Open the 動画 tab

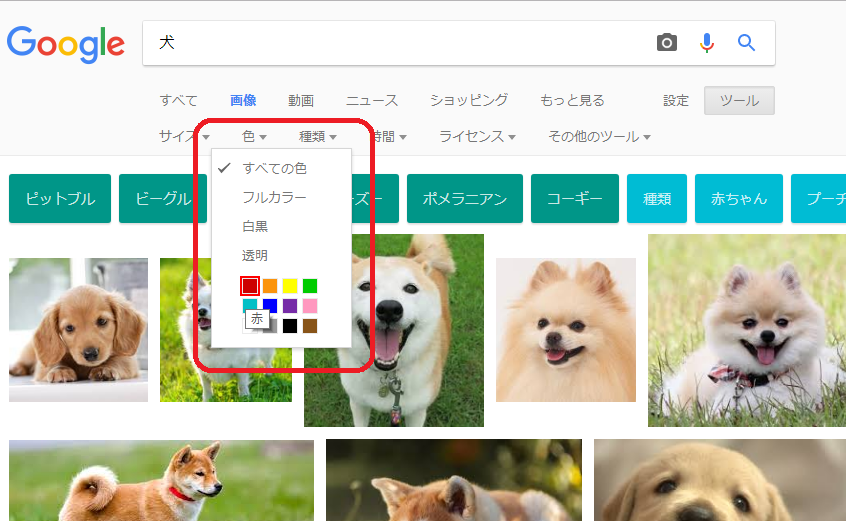tap(301, 100)
